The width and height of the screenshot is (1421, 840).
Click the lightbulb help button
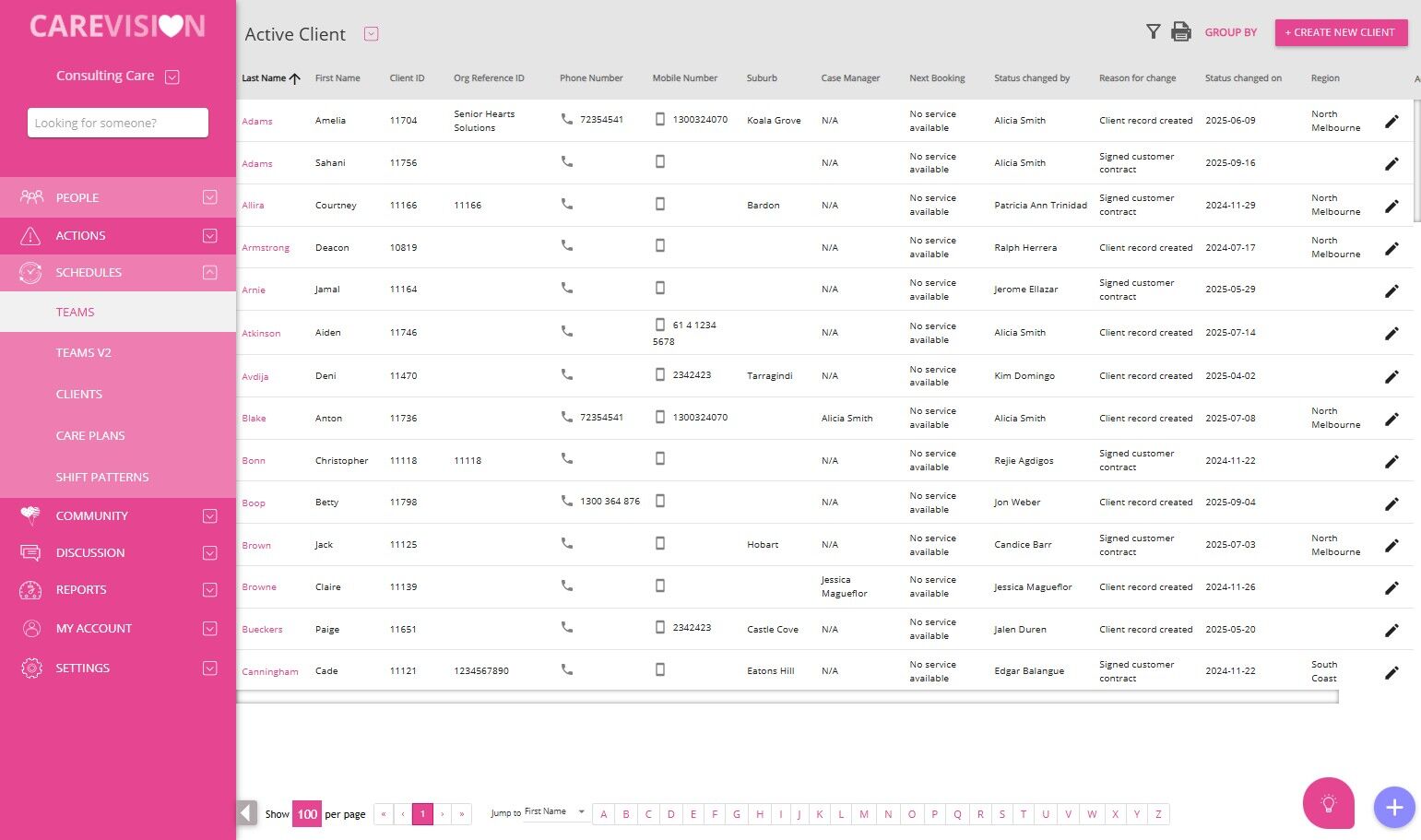coord(1328,803)
